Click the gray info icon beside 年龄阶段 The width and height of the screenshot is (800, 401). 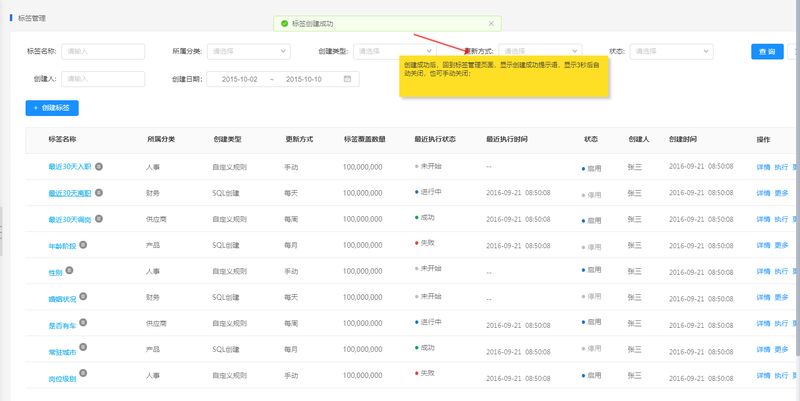pos(83,244)
